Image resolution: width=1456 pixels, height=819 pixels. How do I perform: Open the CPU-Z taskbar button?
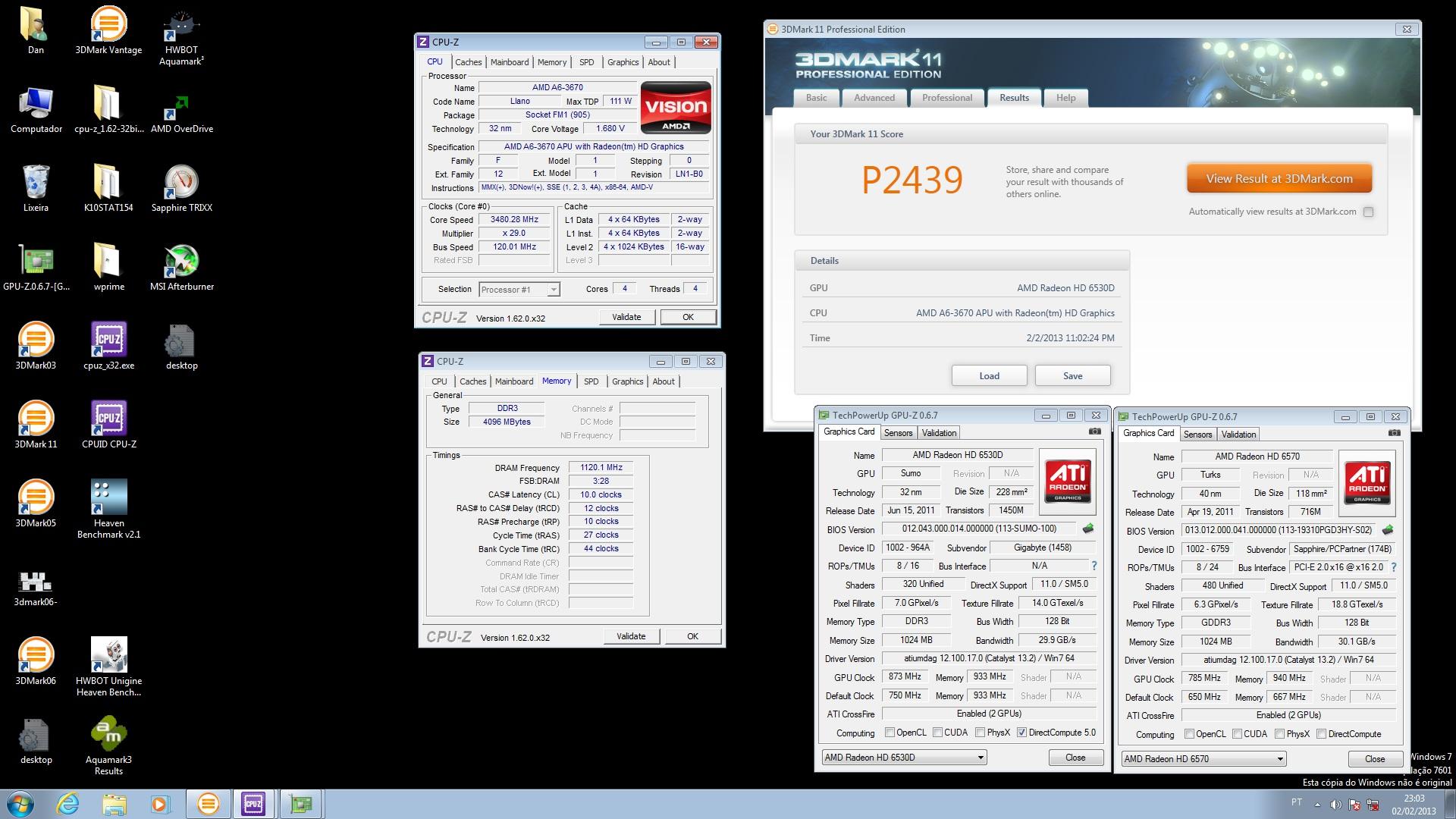point(253,804)
